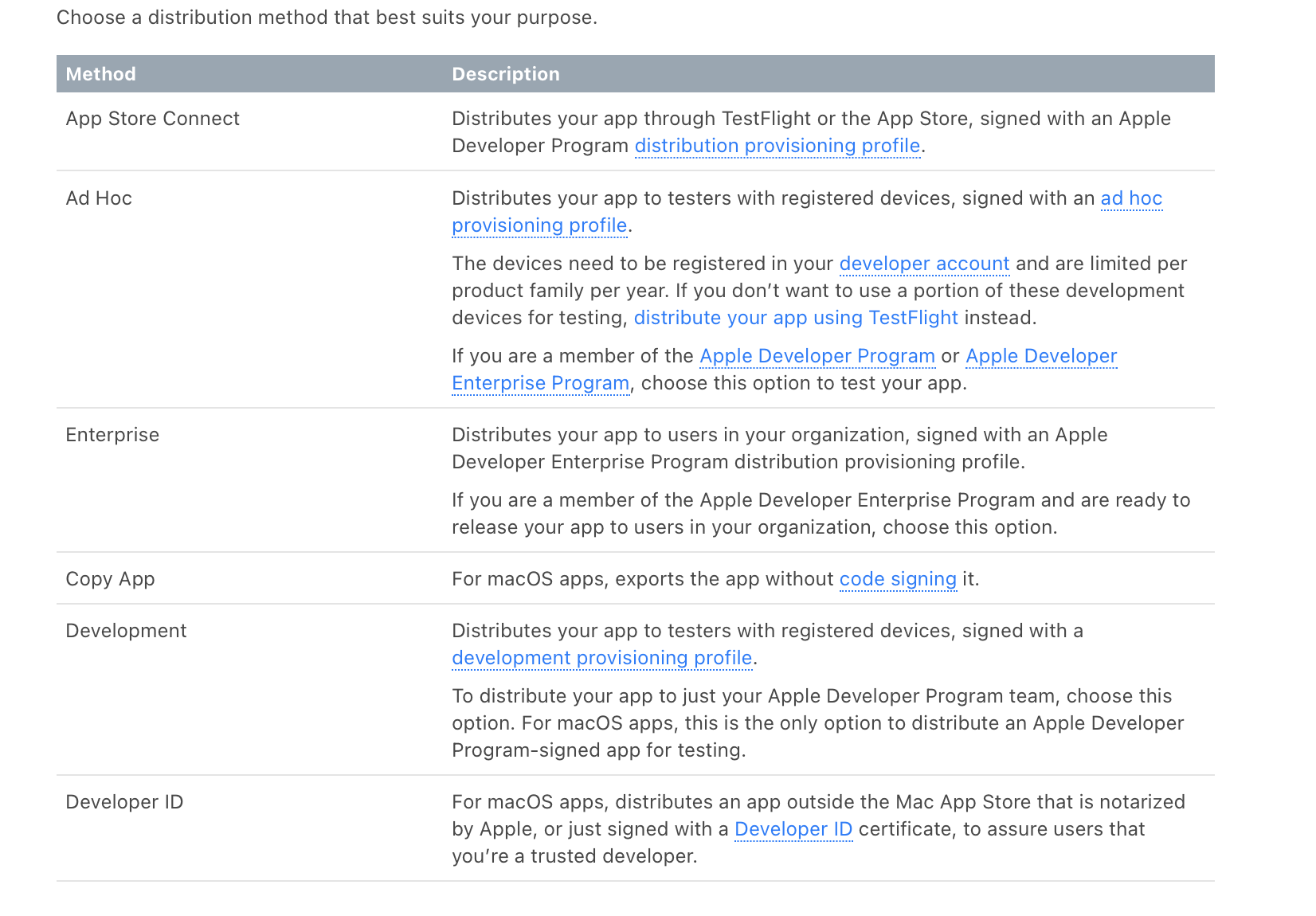Select the Developer ID method cell in first column

[x=124, y=802]
